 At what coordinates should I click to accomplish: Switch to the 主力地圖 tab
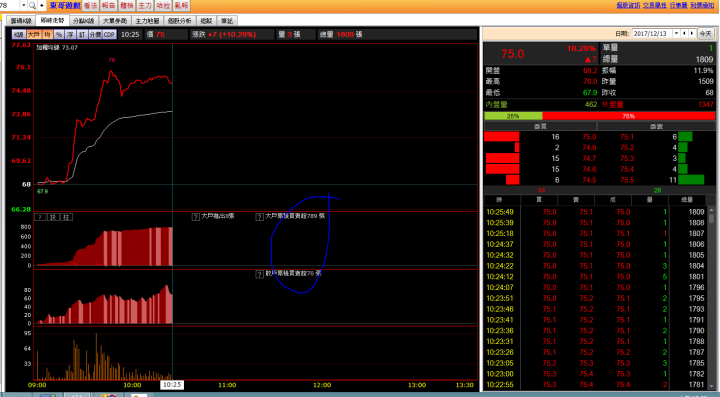pos(147,21)
